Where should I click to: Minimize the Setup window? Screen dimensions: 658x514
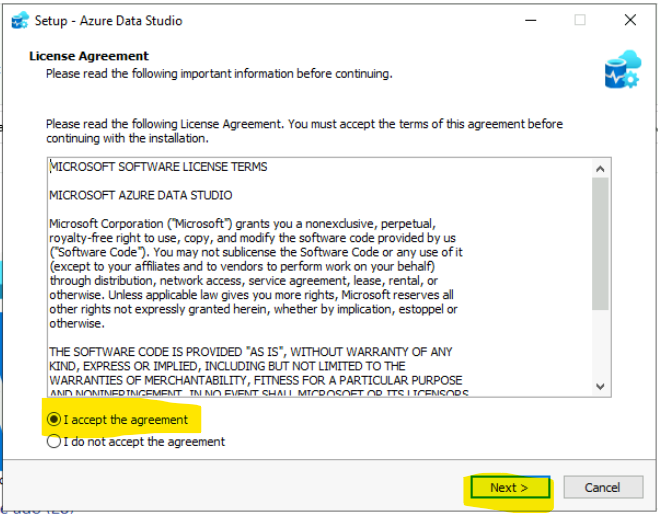pyautogui.click(x=531, y=20)
